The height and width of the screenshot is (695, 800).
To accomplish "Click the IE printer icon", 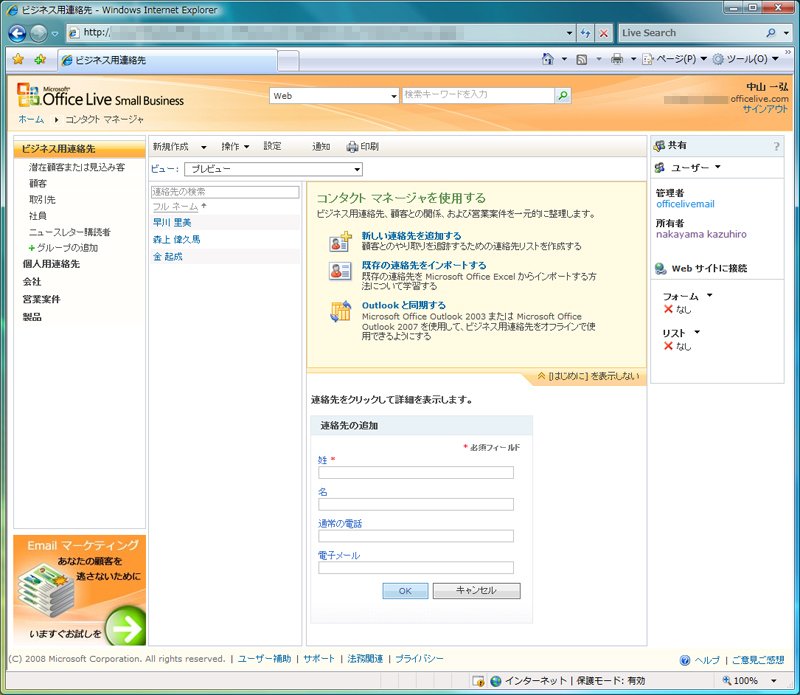I will pos(617,59).
